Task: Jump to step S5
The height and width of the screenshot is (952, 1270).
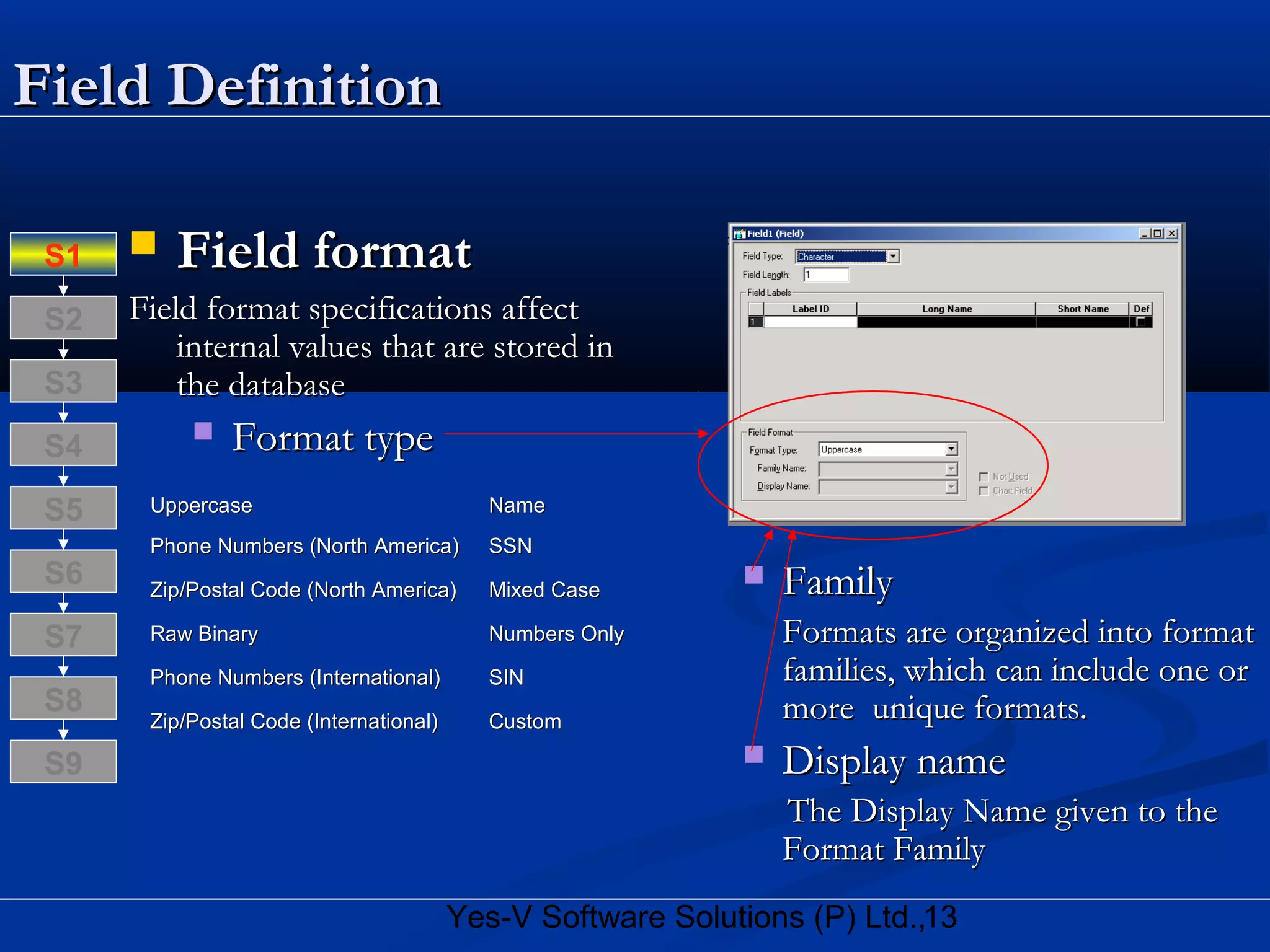Action: point(63,508)
